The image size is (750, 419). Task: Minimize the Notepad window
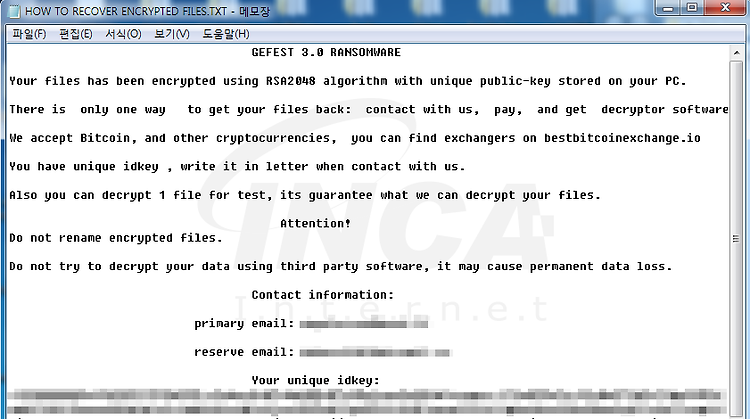tap(668, 7)
